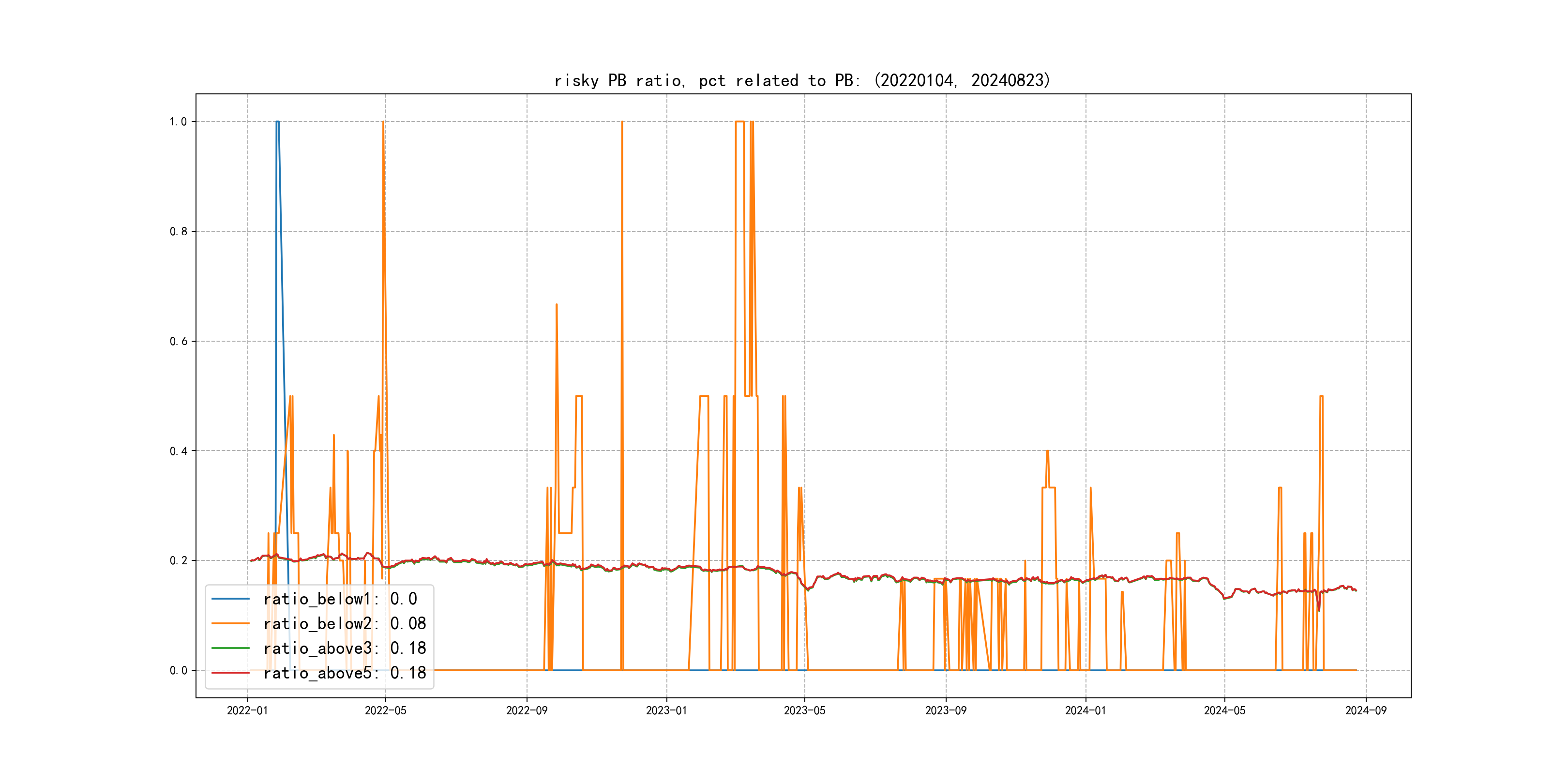
Task: Click the red ratio_above5 legend line
Action: click(230, 673)
